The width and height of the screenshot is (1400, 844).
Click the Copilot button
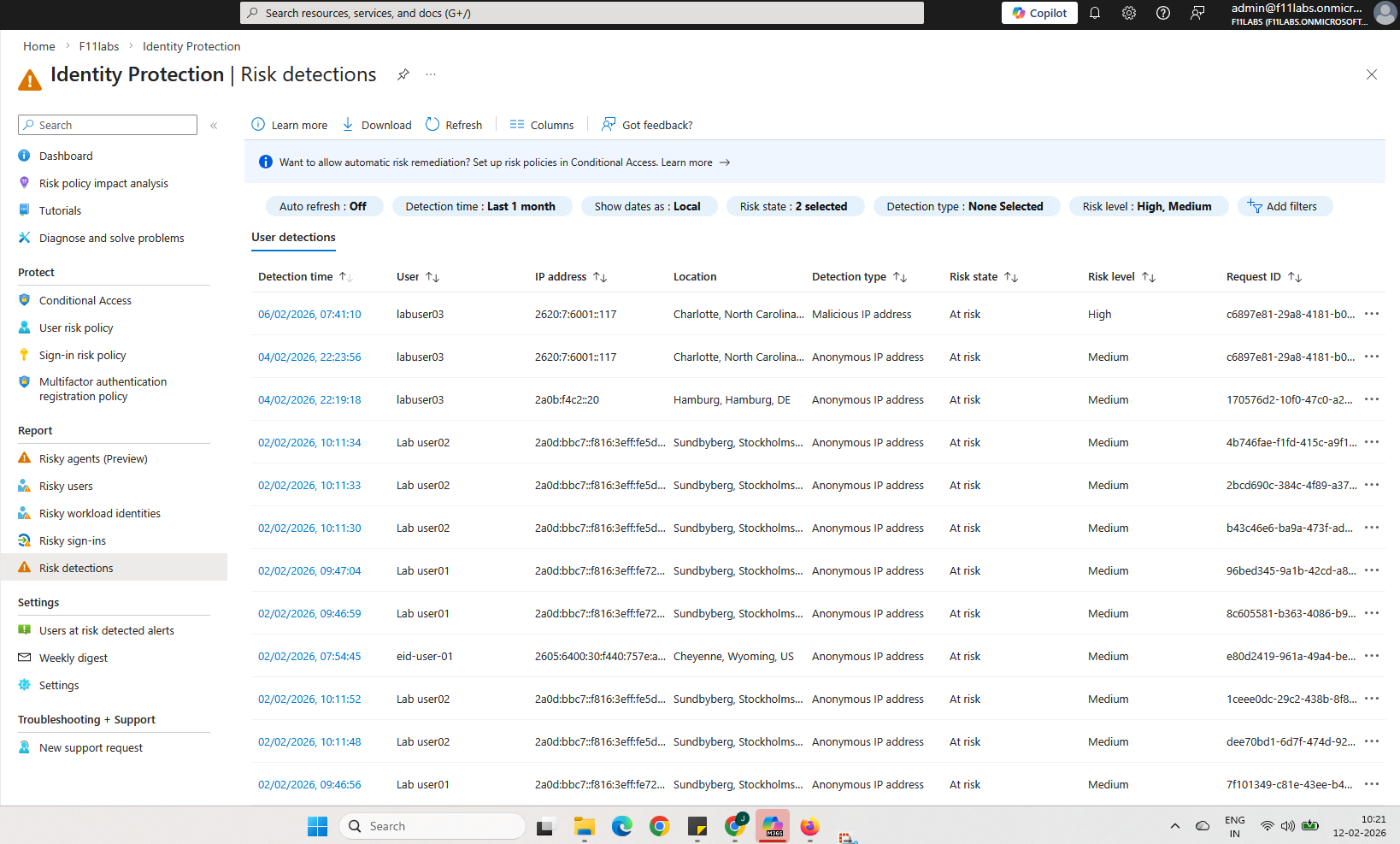click(1039, 13)
